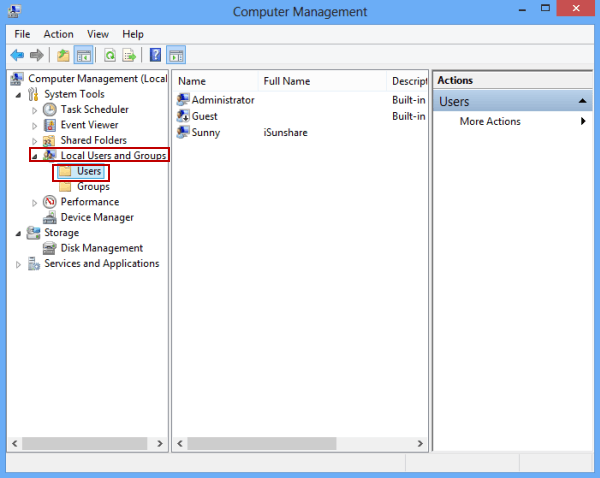Screen dimensions: 600x478
Task: Sort by the Full Name column header
Action: [322, 81]
